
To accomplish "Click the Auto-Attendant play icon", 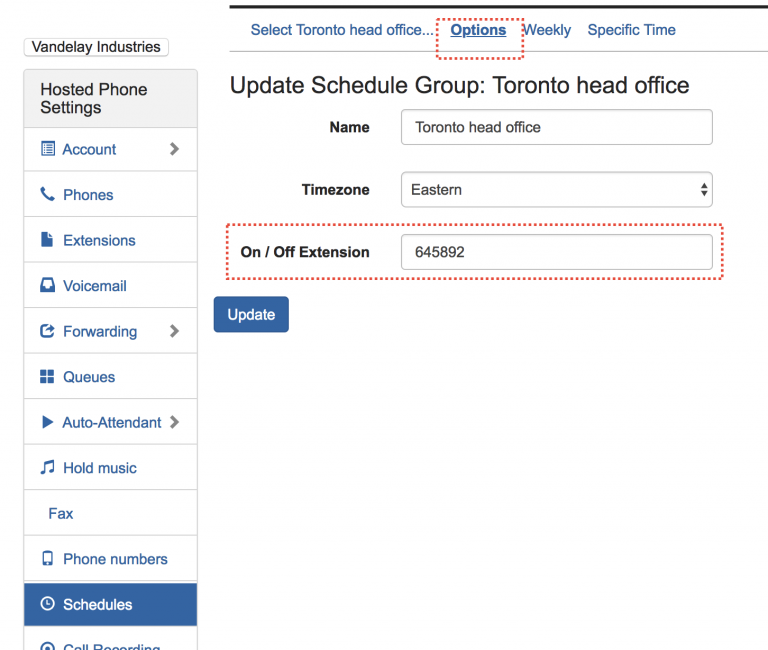I will point(47,422).
